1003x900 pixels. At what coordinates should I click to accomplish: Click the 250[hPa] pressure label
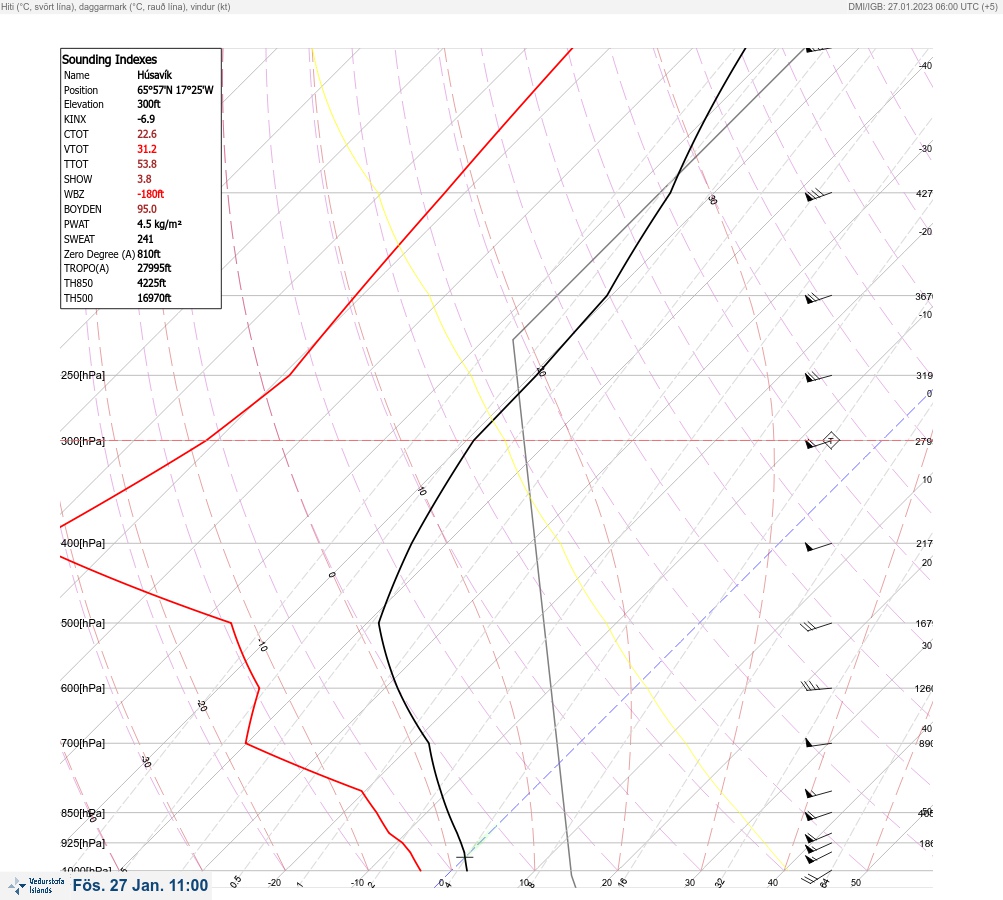(83, 375)
